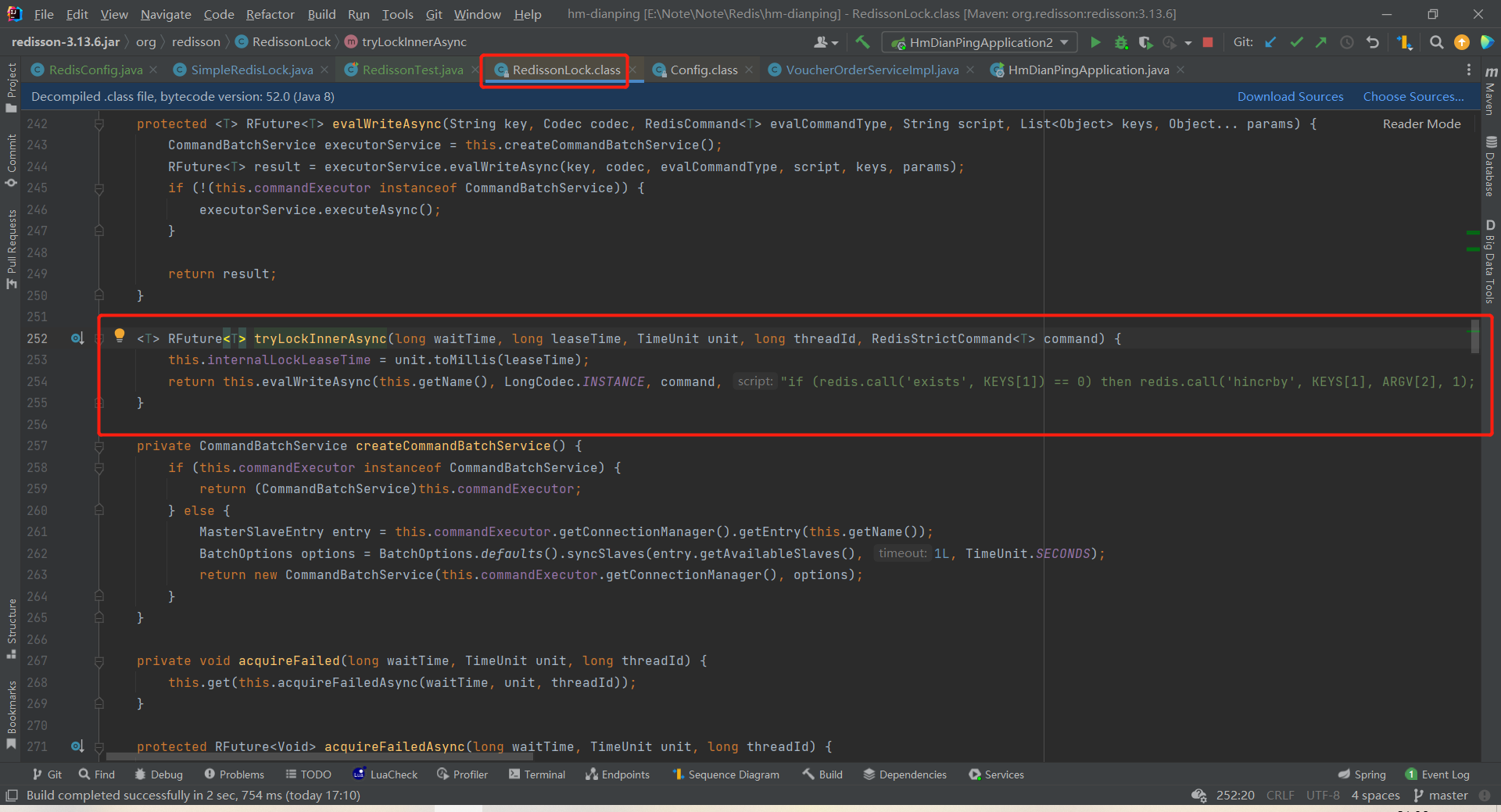This screenshot has width=1501, height=812.
Task: Open the Bookmarks tool window
Action: coord(11,715)
